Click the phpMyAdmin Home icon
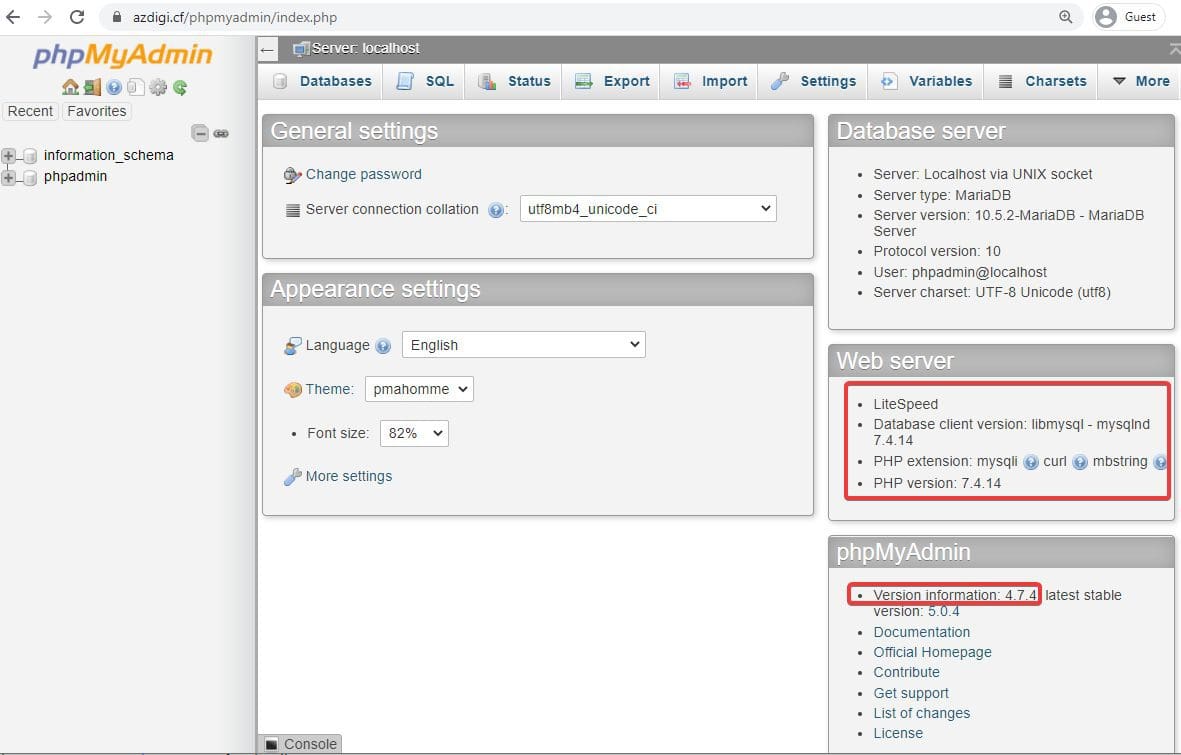 coord(70,87)
